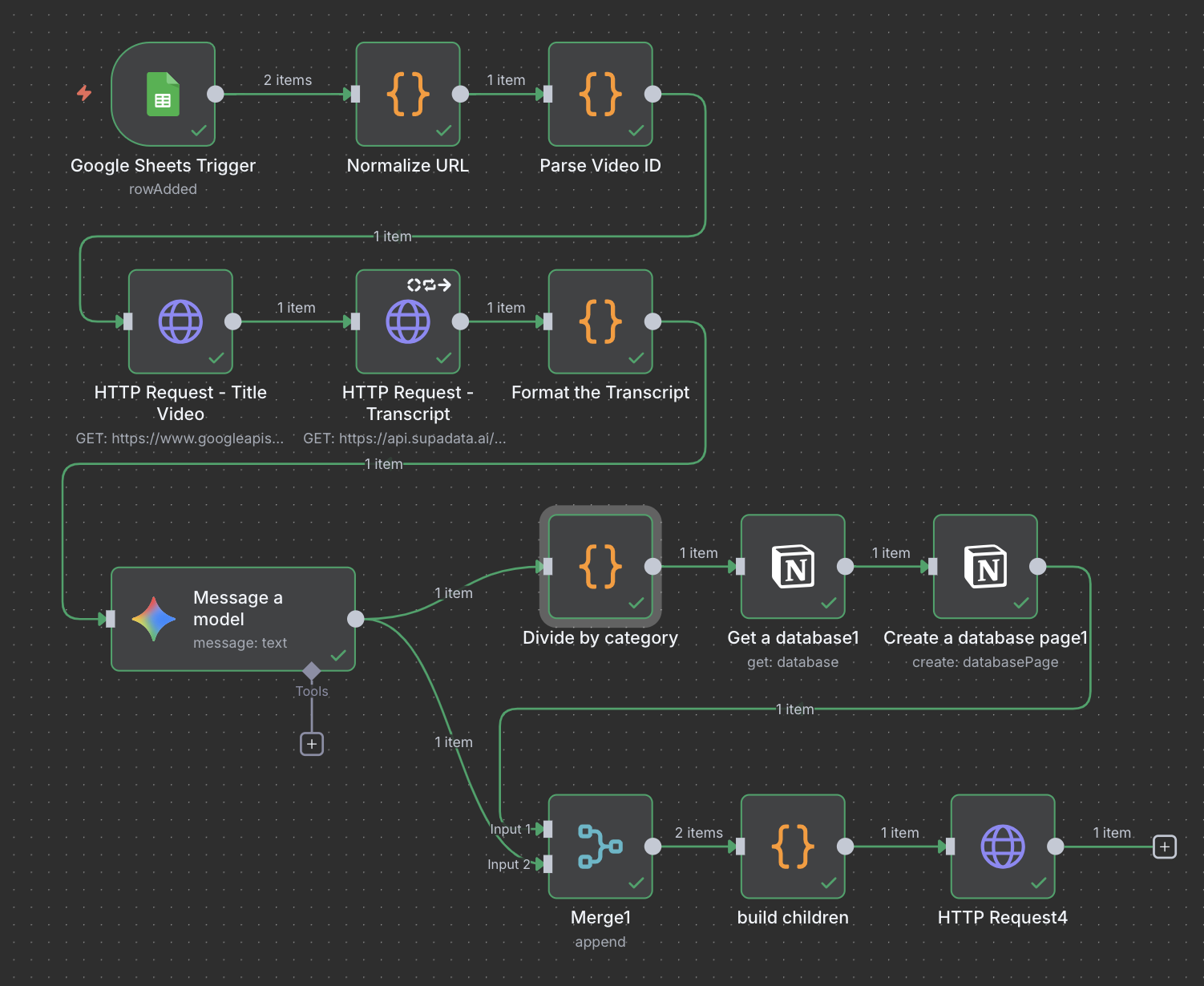The height and width of the screenshot is (986, 1204).
Task: Click the 'Google Sheets Trigger' node label
Action: pos(163,166)
